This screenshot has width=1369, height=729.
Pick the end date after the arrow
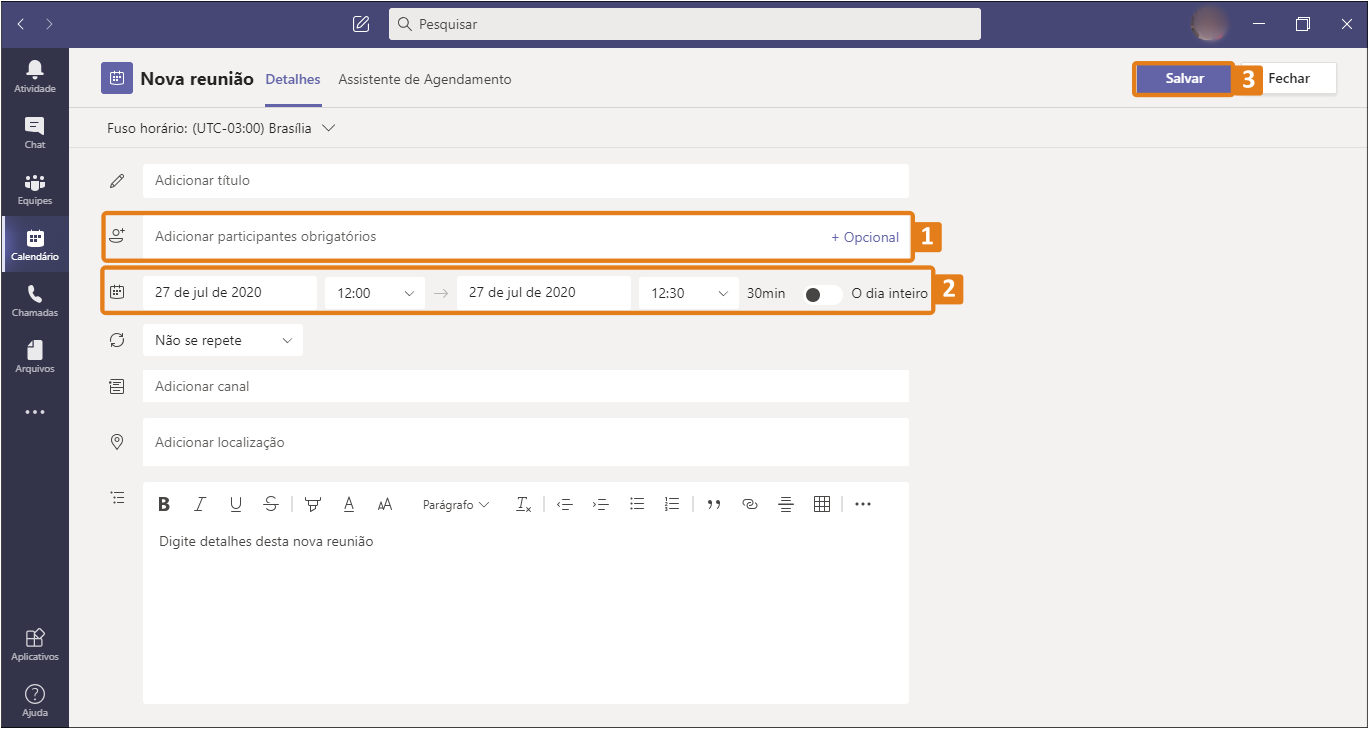[x=544, y=293]
